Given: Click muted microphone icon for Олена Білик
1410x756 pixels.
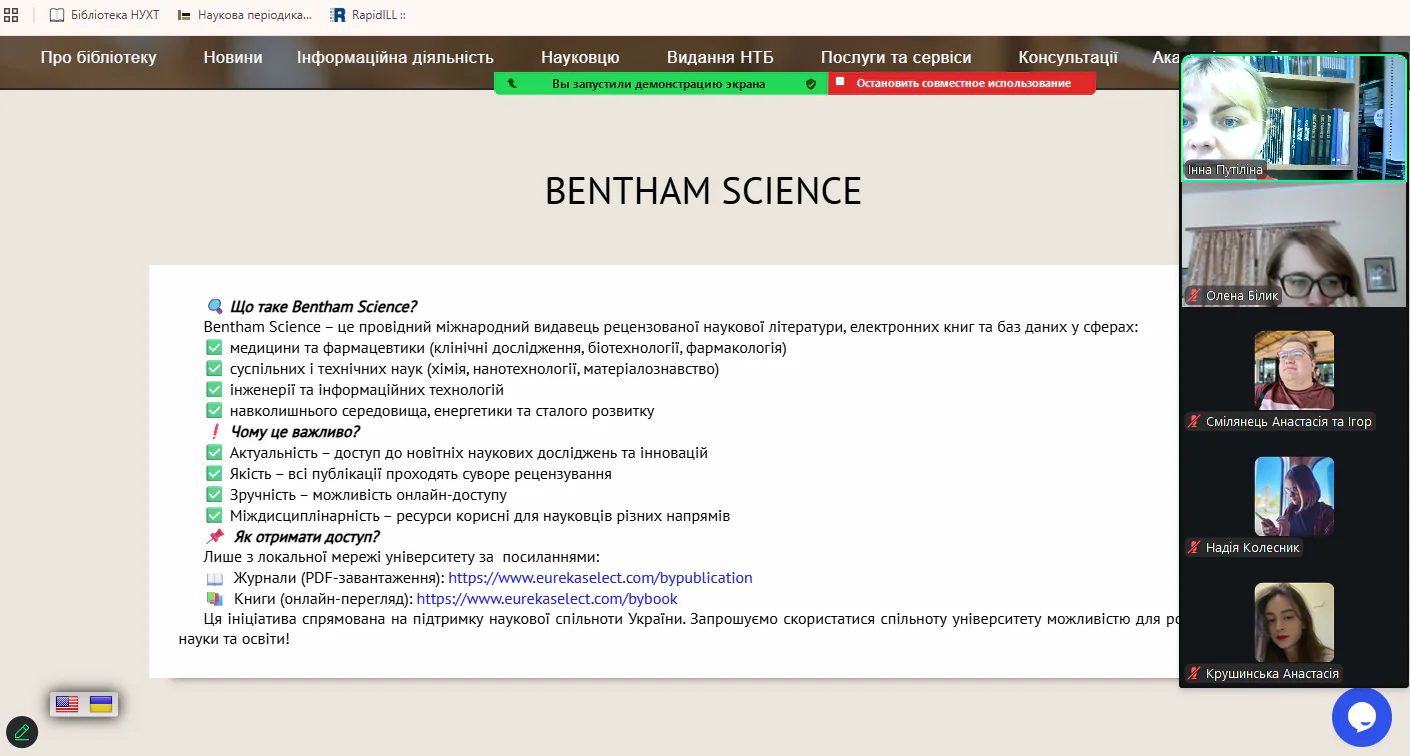Looking at the screenshot, I should point(1193,295).
